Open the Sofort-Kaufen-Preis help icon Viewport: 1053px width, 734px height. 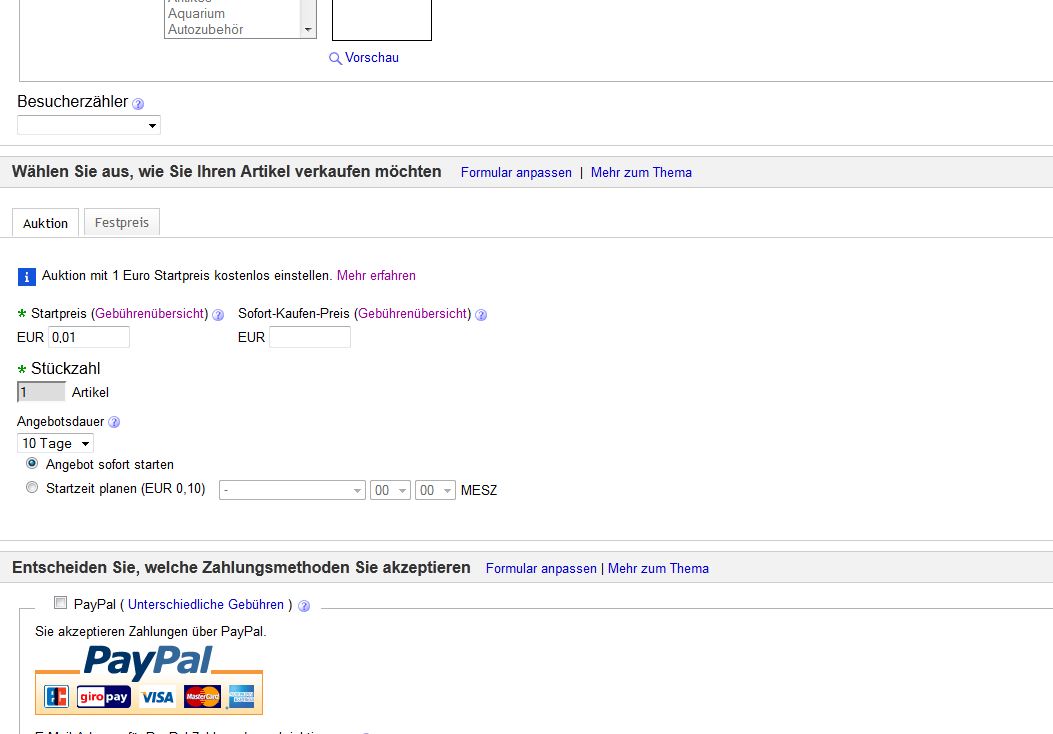tap(481, 315)
